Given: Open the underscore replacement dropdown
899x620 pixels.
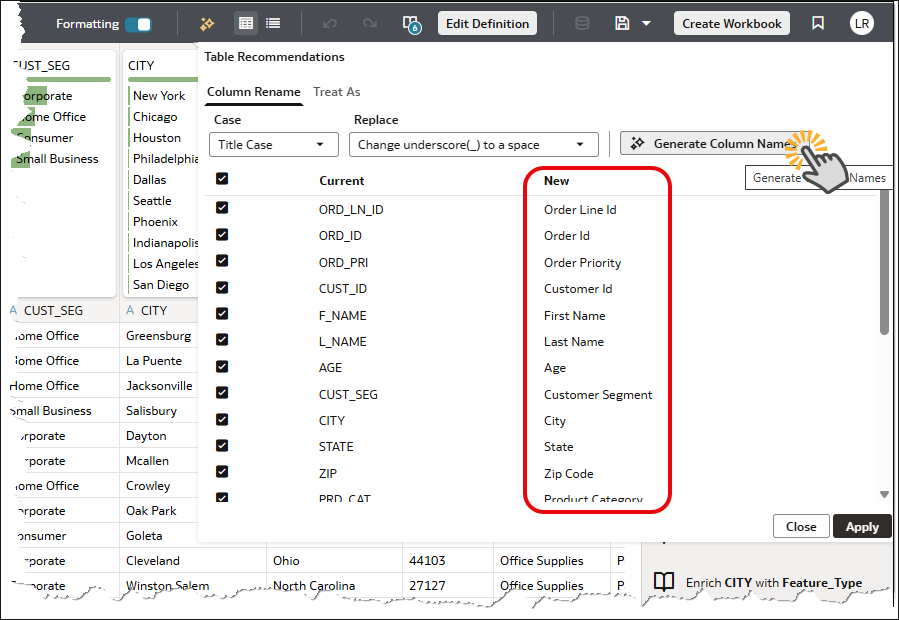Looking at the screenshot, I should coord(473,144).
